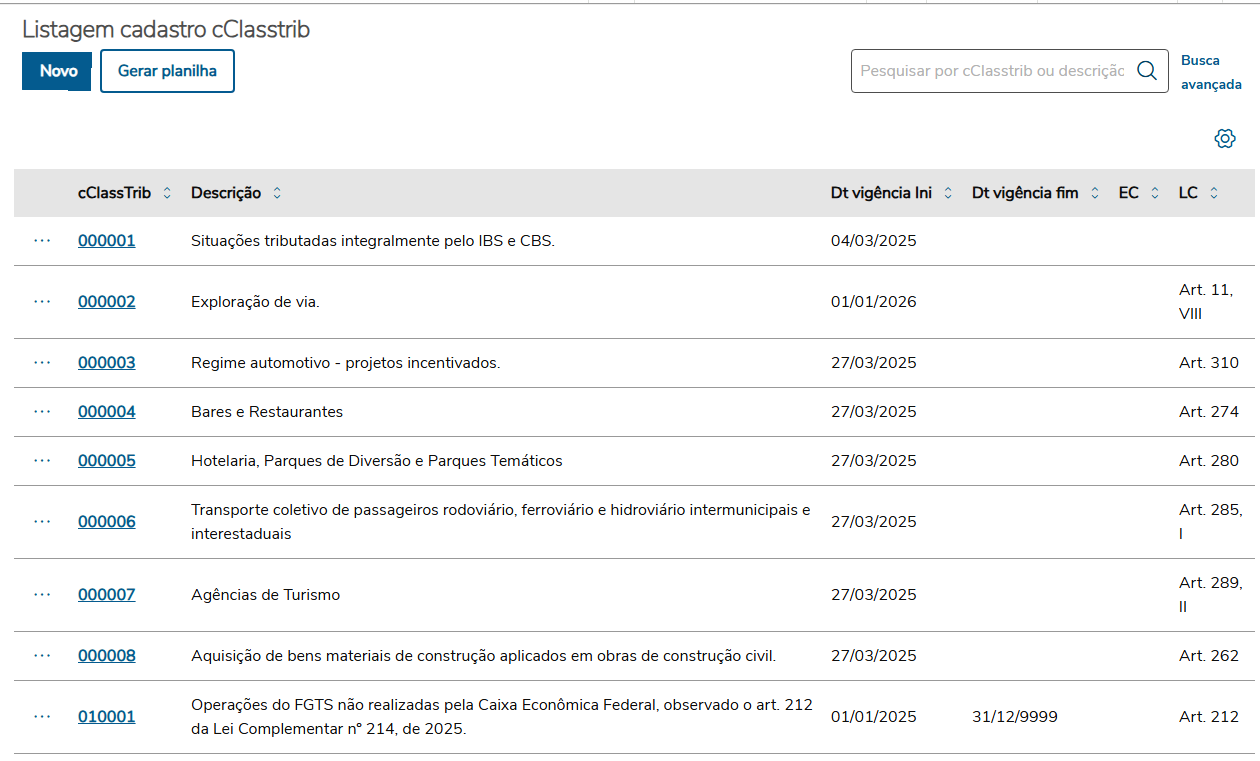Open code 000008 record link

107,656
